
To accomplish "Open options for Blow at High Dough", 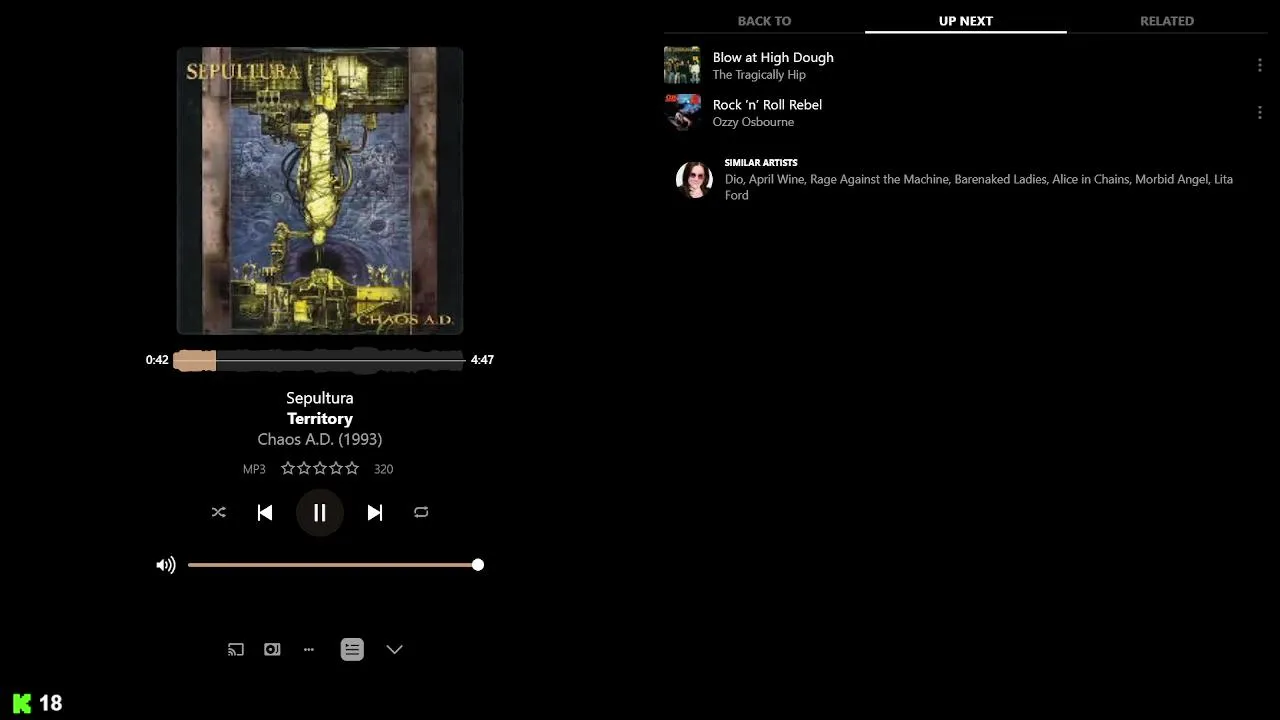I will point(1259,65).
